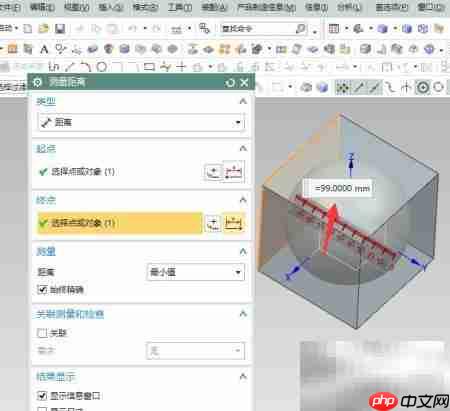The height and width of the screenshot is (411, 450).
Task: Toggle the snap midpoint line icon
Action: (x=375, y=87)
